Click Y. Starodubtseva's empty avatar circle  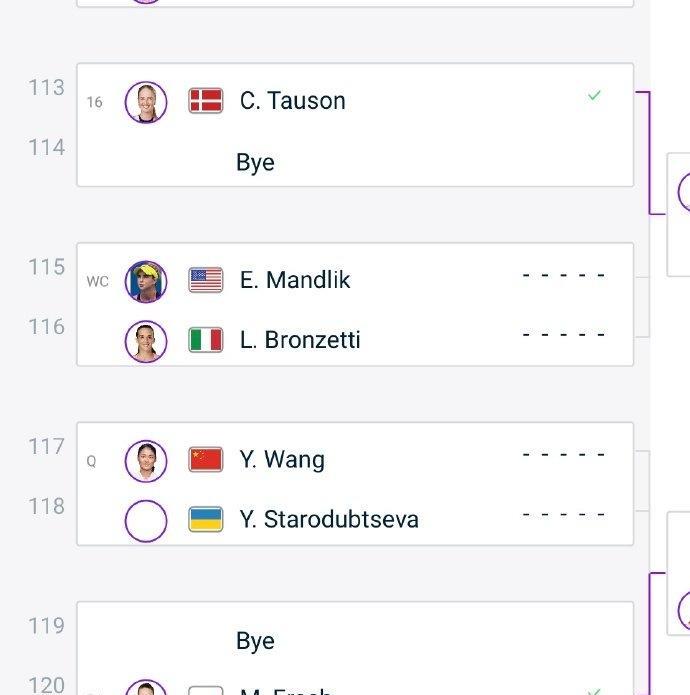pyautogui.click(x=146, y=521)
